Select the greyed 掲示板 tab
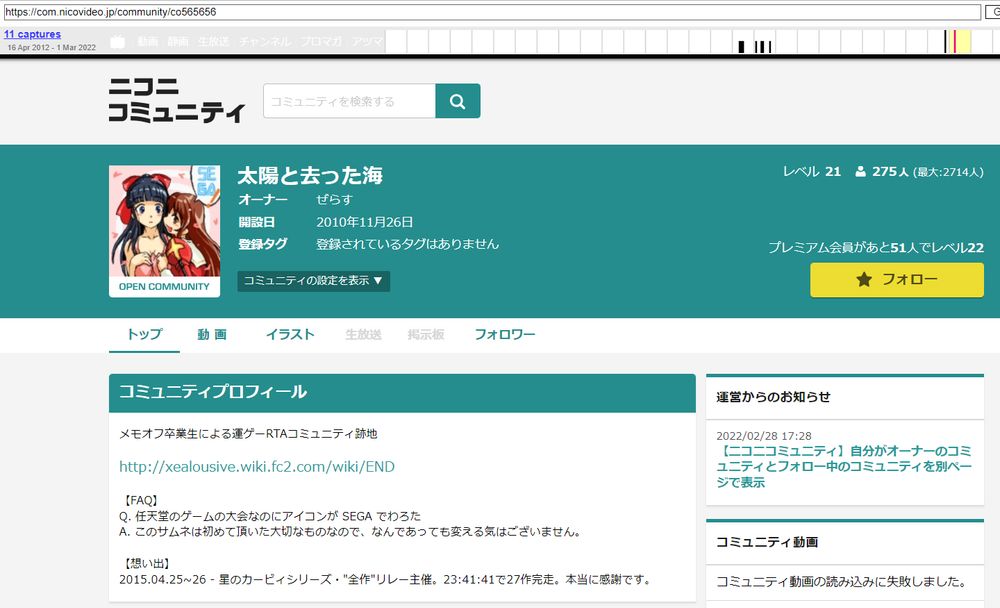This screenshot has height=608, width=1000. click(426, 334)
